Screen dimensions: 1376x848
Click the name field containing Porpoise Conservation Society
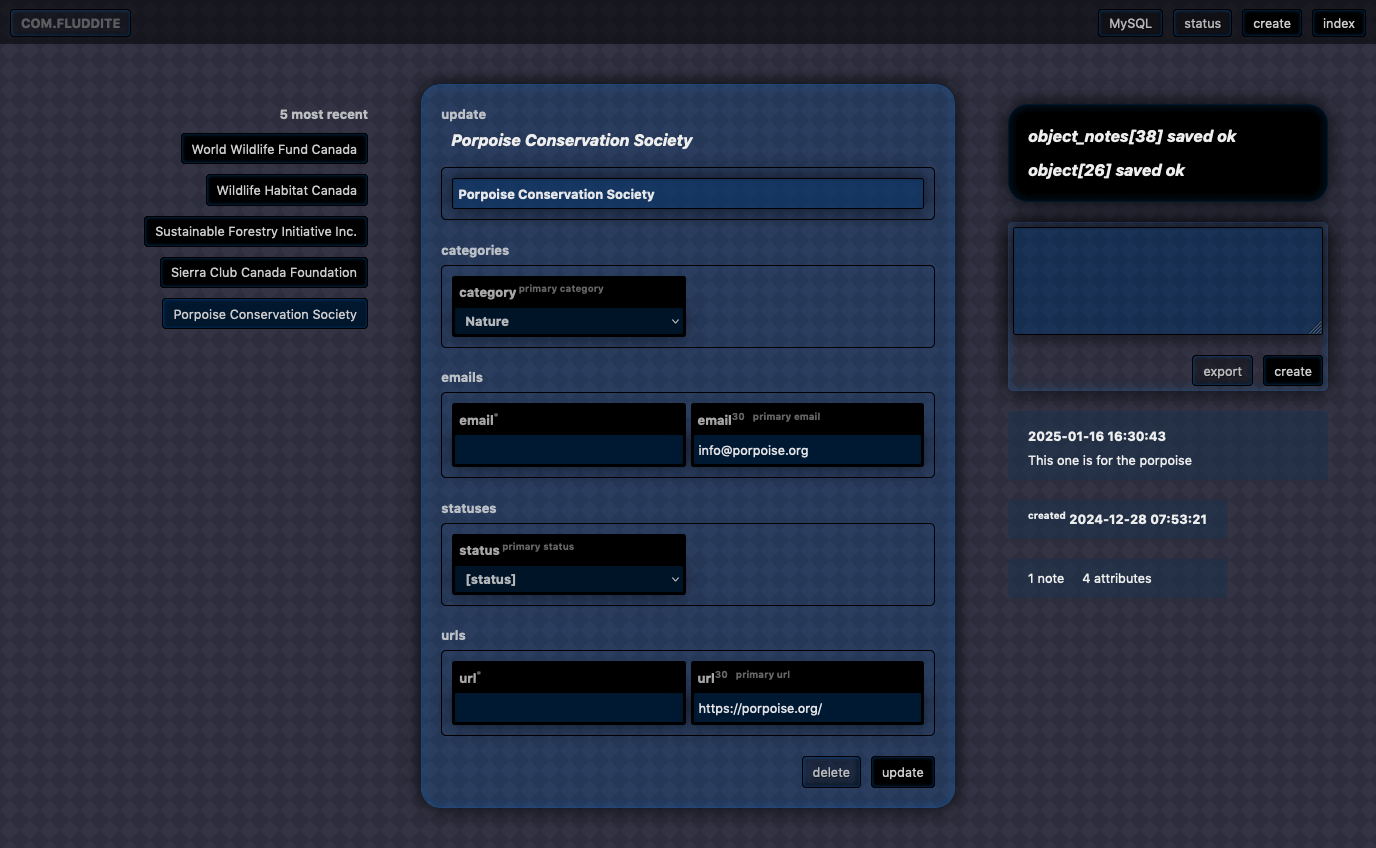(x=688, y=194)
